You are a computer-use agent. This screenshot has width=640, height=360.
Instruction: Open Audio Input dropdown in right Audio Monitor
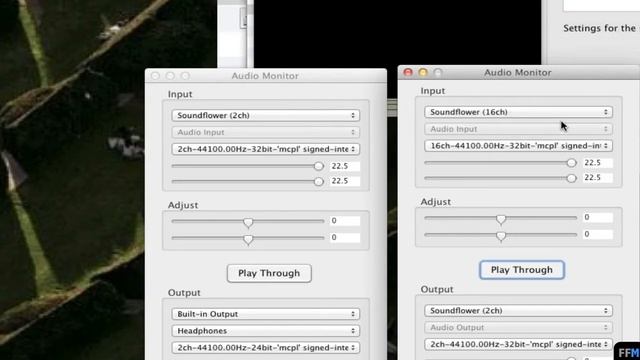coord(518,129)
